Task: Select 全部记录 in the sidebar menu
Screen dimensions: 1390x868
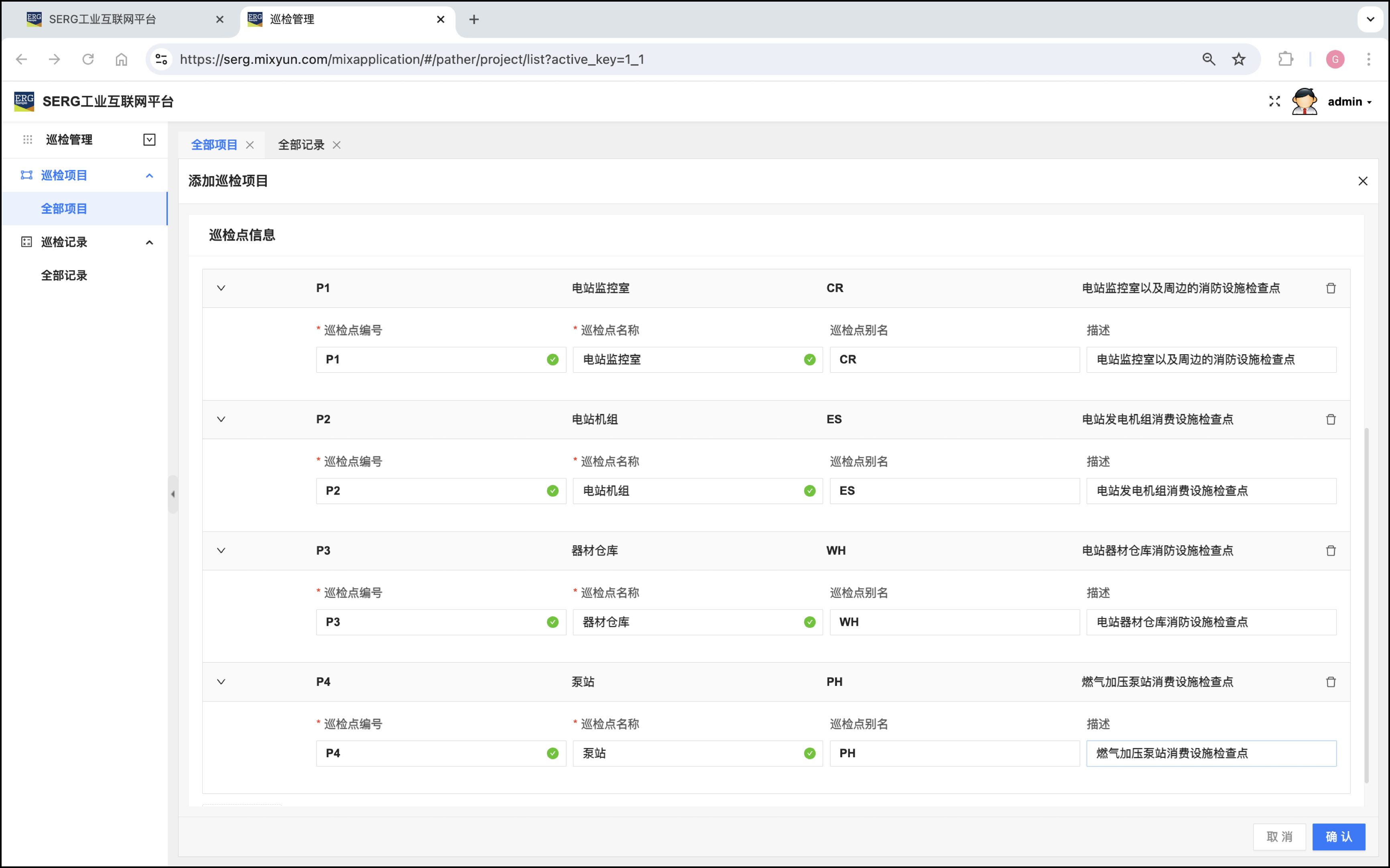Action: (x=64, y=276)
